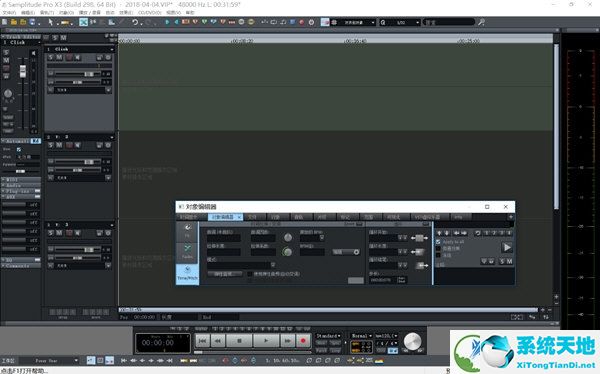Click the cyan left-pointing marker icon
The height and width of the screenshot is (374, 600).
176,22
